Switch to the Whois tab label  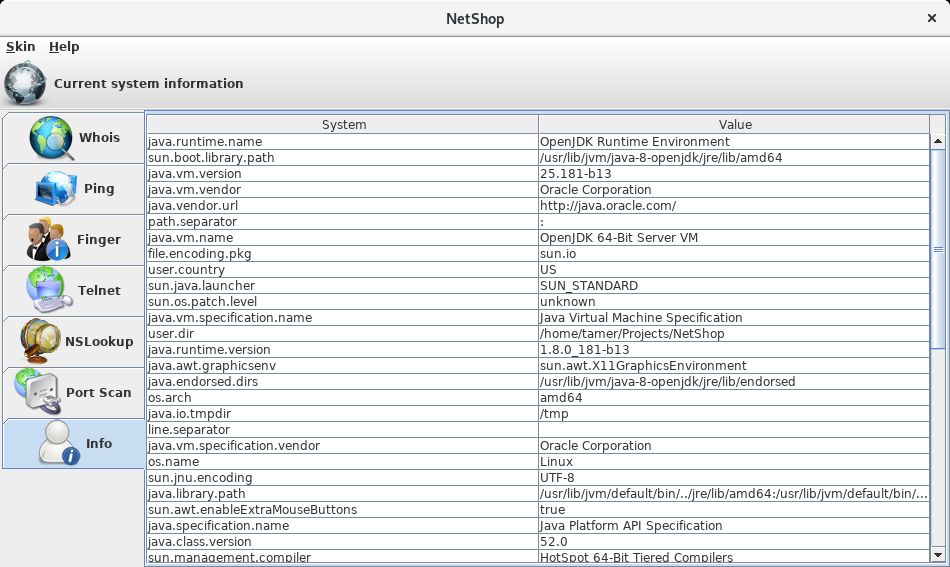pyautogui.click(x=99, y=138)
